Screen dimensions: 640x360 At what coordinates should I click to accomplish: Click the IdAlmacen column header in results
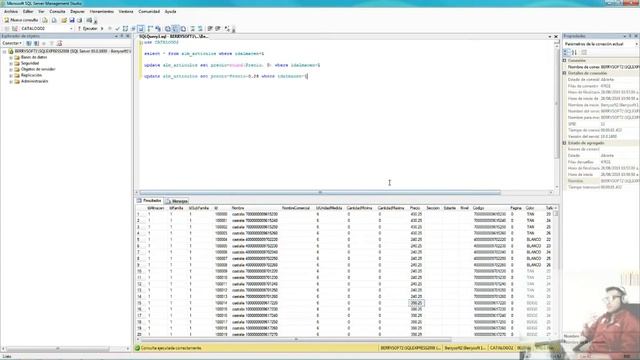(156, 208)
